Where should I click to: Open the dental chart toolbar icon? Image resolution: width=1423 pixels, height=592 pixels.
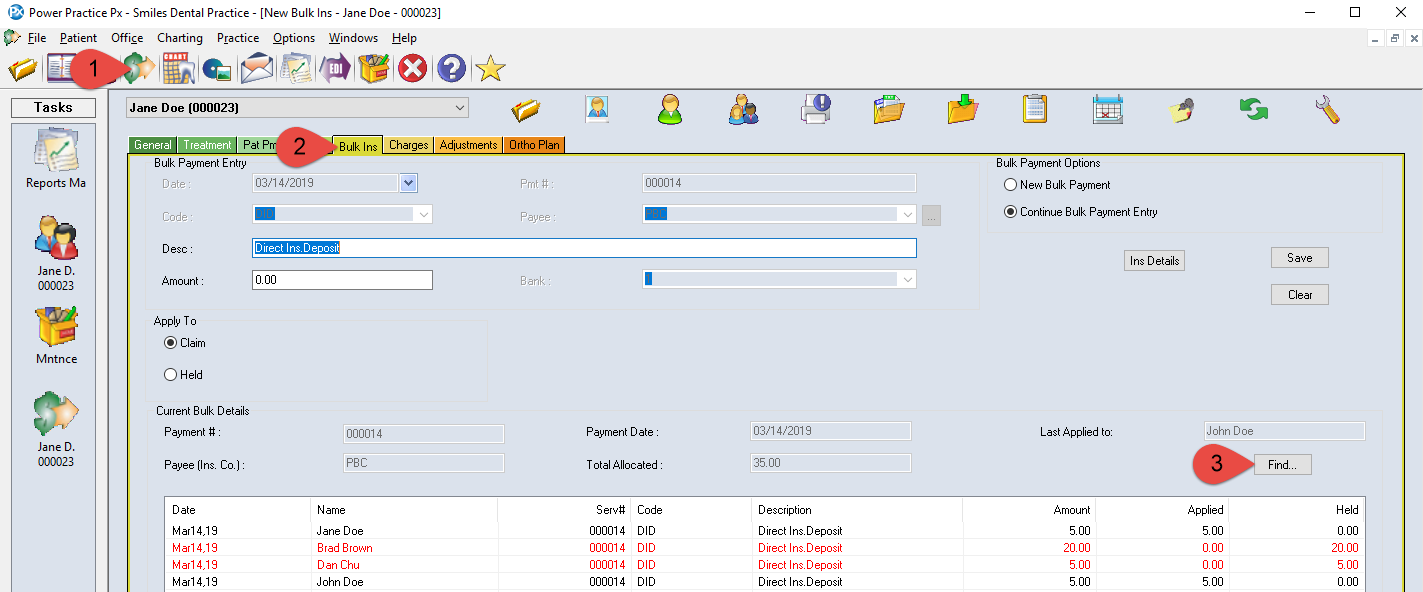point(178,69)
